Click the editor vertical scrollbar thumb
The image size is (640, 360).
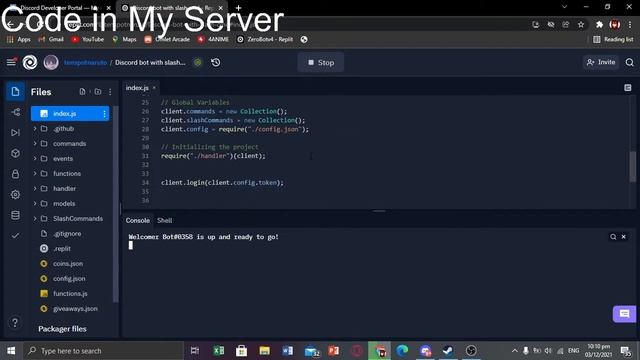tap(633, 167)
